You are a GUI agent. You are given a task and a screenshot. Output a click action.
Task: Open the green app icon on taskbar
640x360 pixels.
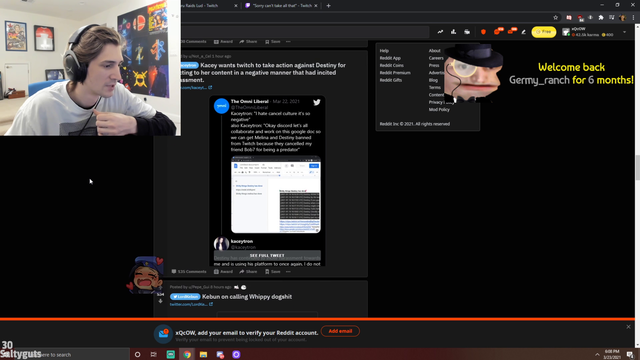[x=171, y=354]
